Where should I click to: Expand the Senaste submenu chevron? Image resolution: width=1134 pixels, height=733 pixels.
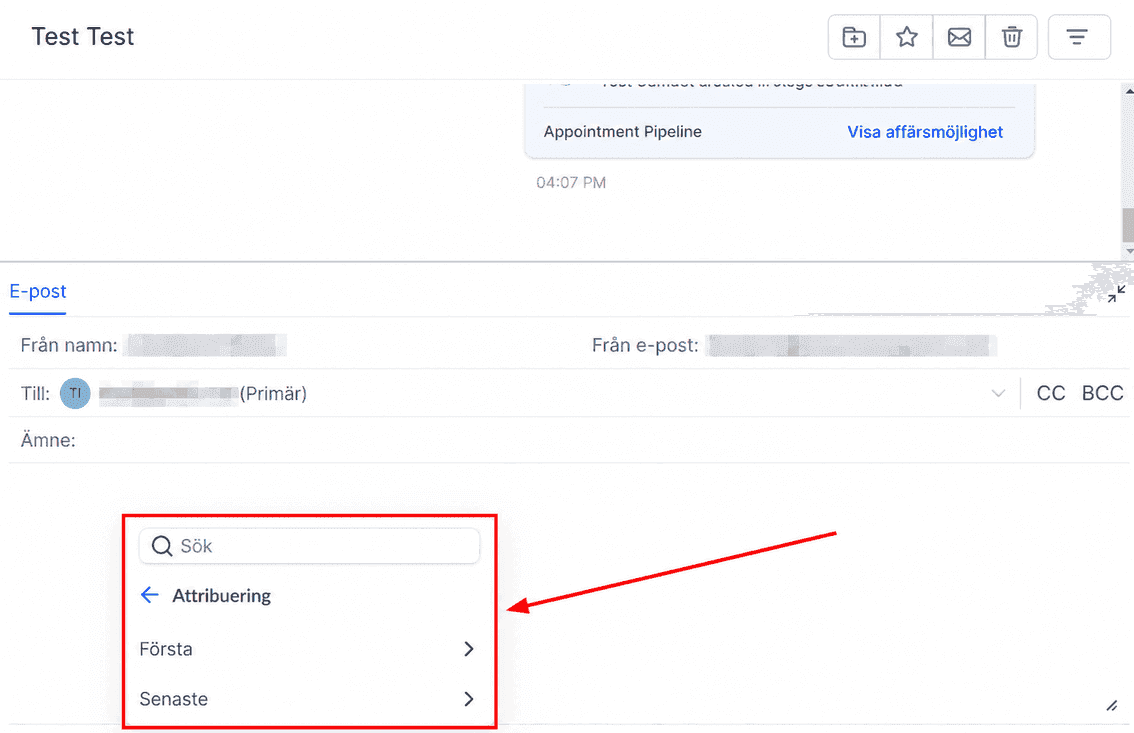[469, 699]
